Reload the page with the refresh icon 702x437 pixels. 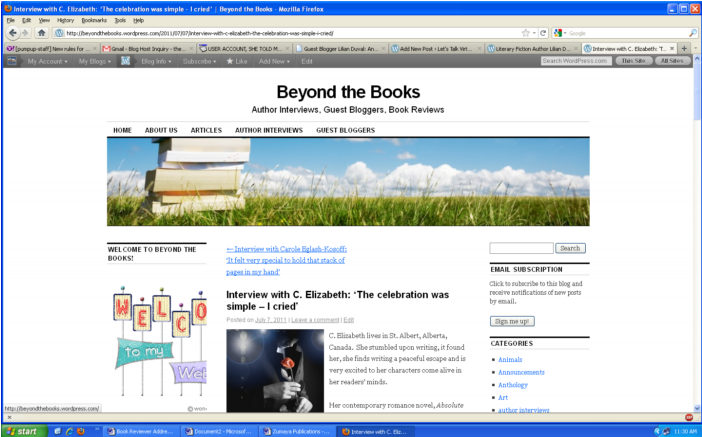click(543, 32)
